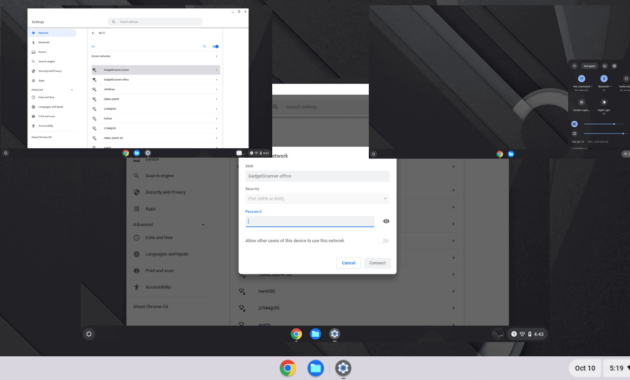Collapse the Advanced section in the small Settings window
This screenshot has width=630, height=380.
pos(72,90)
